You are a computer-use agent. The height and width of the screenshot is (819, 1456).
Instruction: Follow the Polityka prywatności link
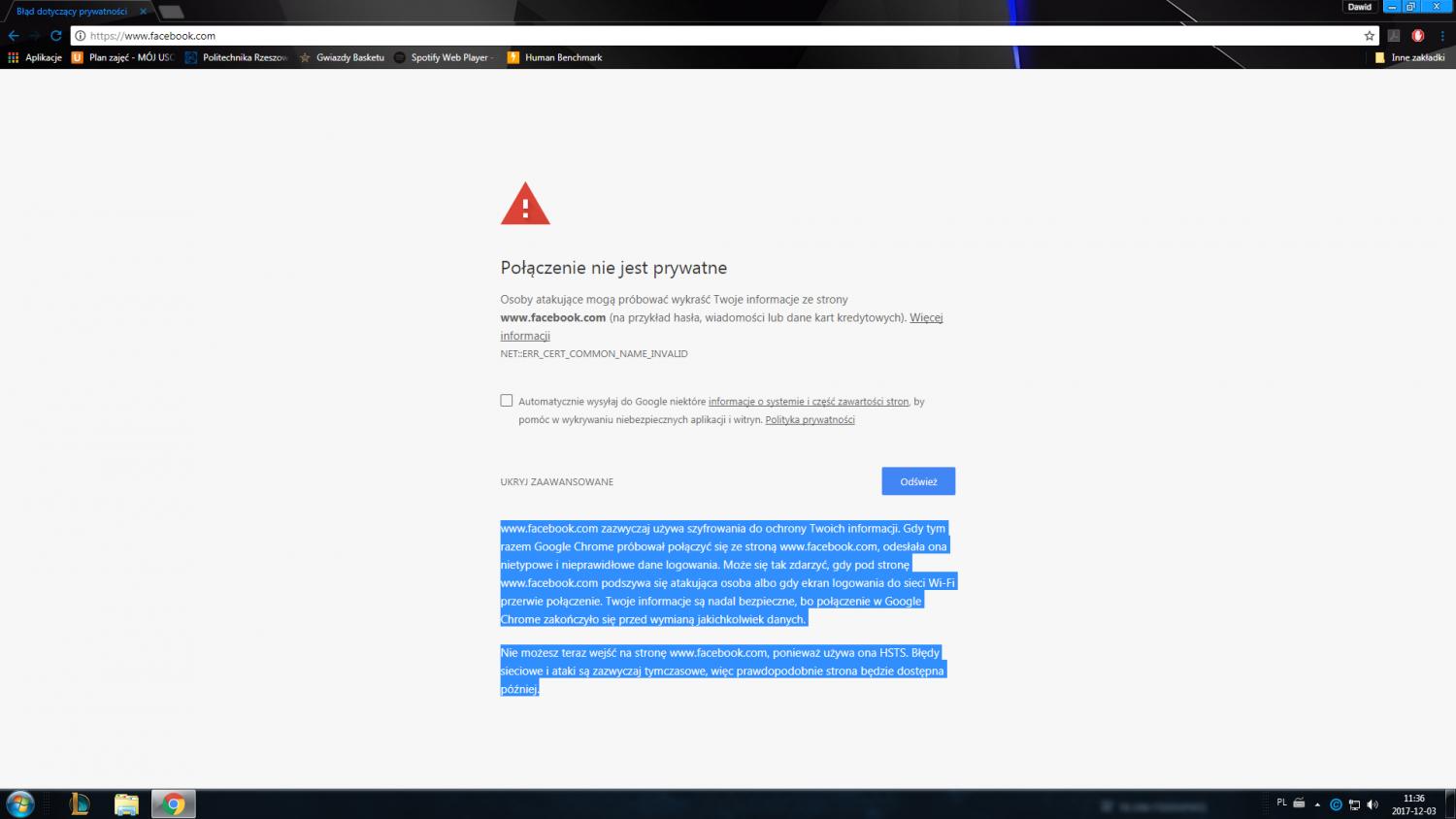pyautogui.click(x=810, y=420)
